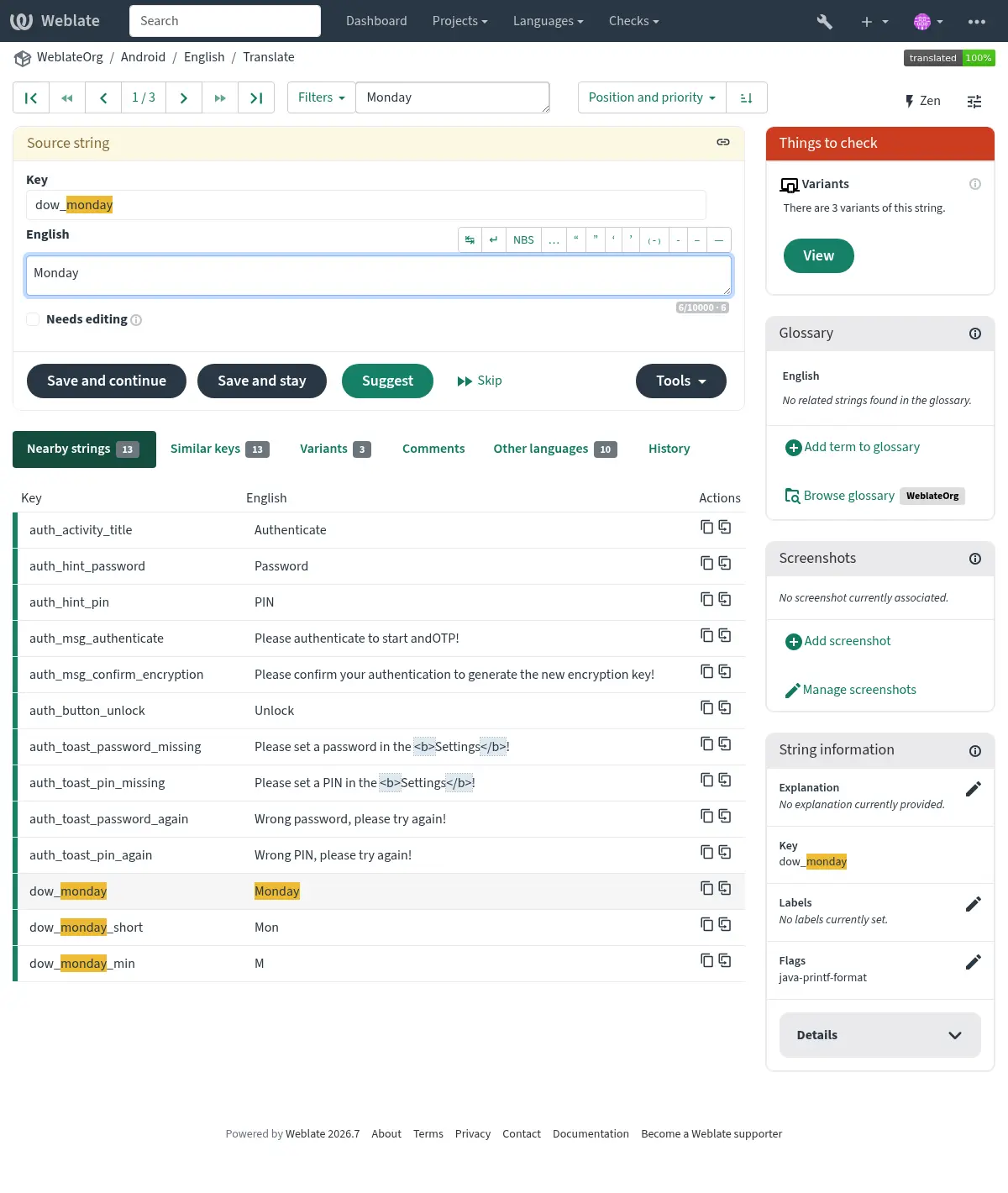The width and height of the screenshot is (1008, 1193).
Task: Go to previous string arrow
Action: pyautogui.click(x=103, y=97)
